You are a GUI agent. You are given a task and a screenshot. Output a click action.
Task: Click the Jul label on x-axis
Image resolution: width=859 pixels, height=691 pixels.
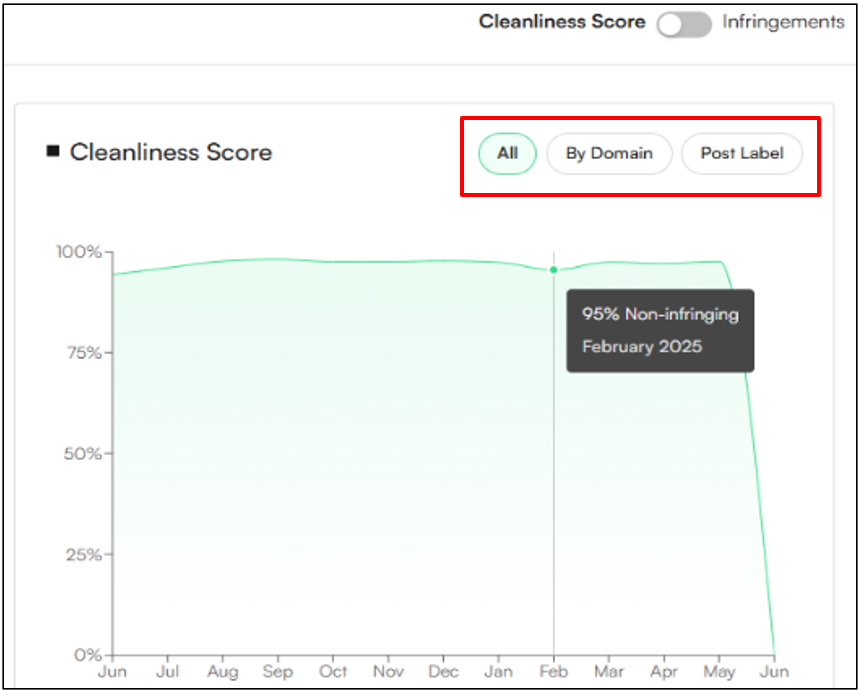[167, 671]
